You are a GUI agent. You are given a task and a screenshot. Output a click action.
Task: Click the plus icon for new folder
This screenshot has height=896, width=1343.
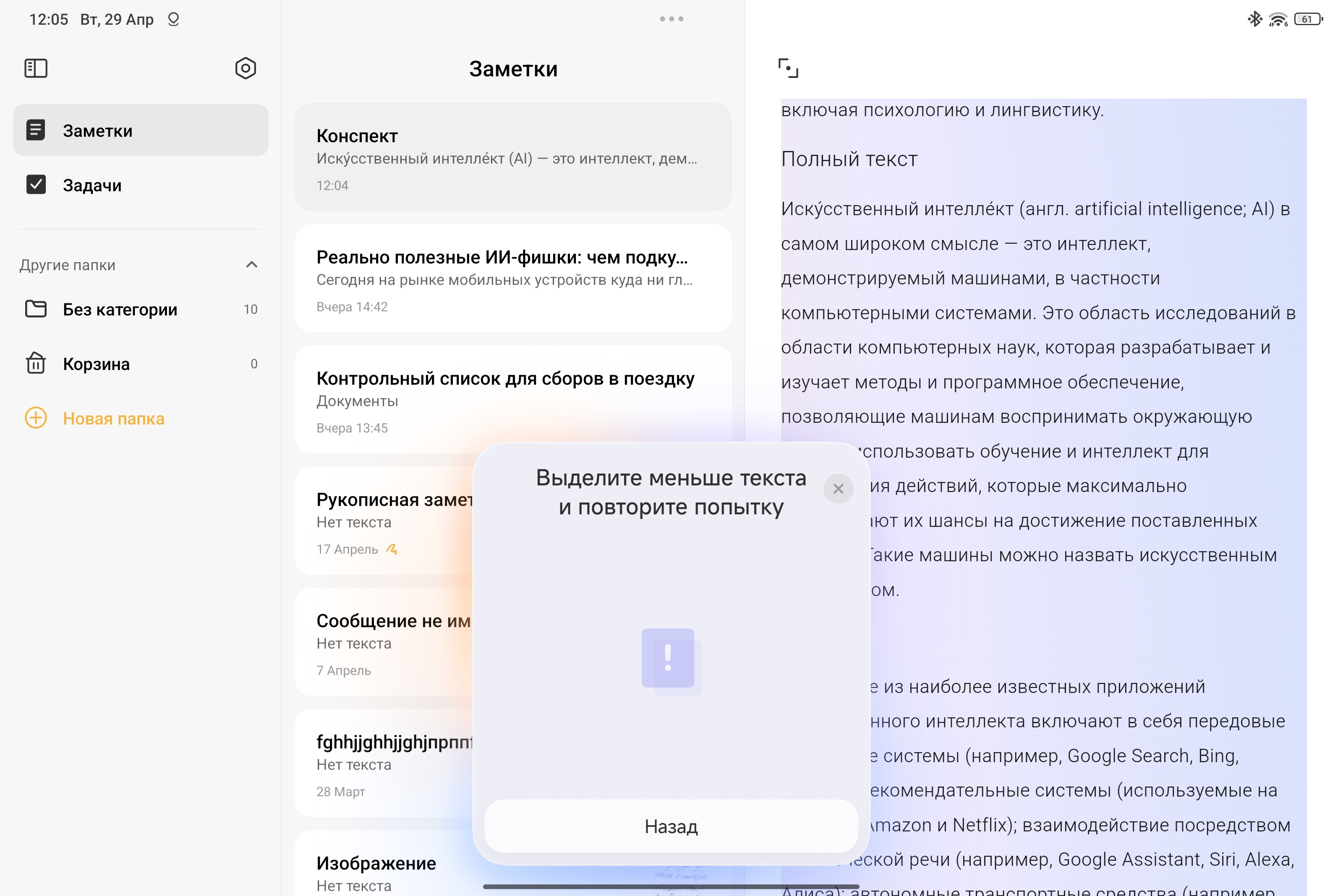click(x=35, y=418)
